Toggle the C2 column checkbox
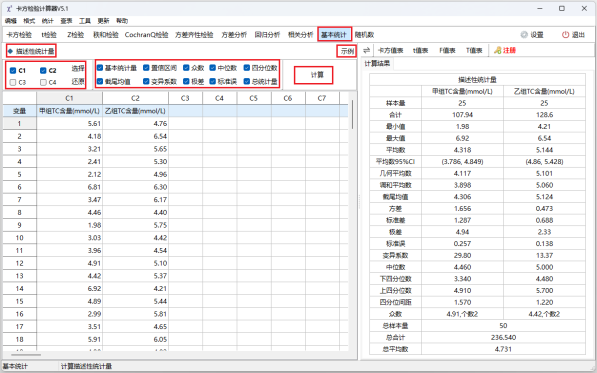This screenshot has height=373, width=597. 43,70
